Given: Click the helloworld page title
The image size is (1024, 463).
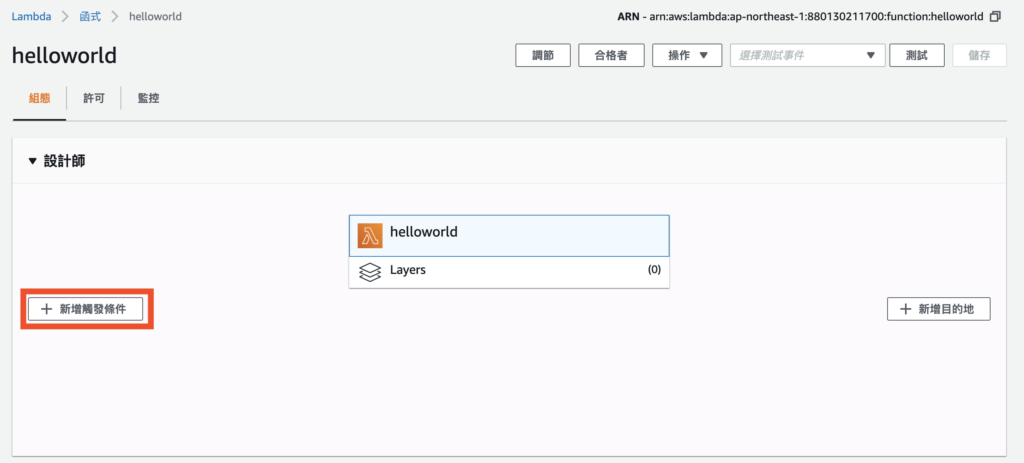Looking at the screenshot, I should click(x=64, y=56).
